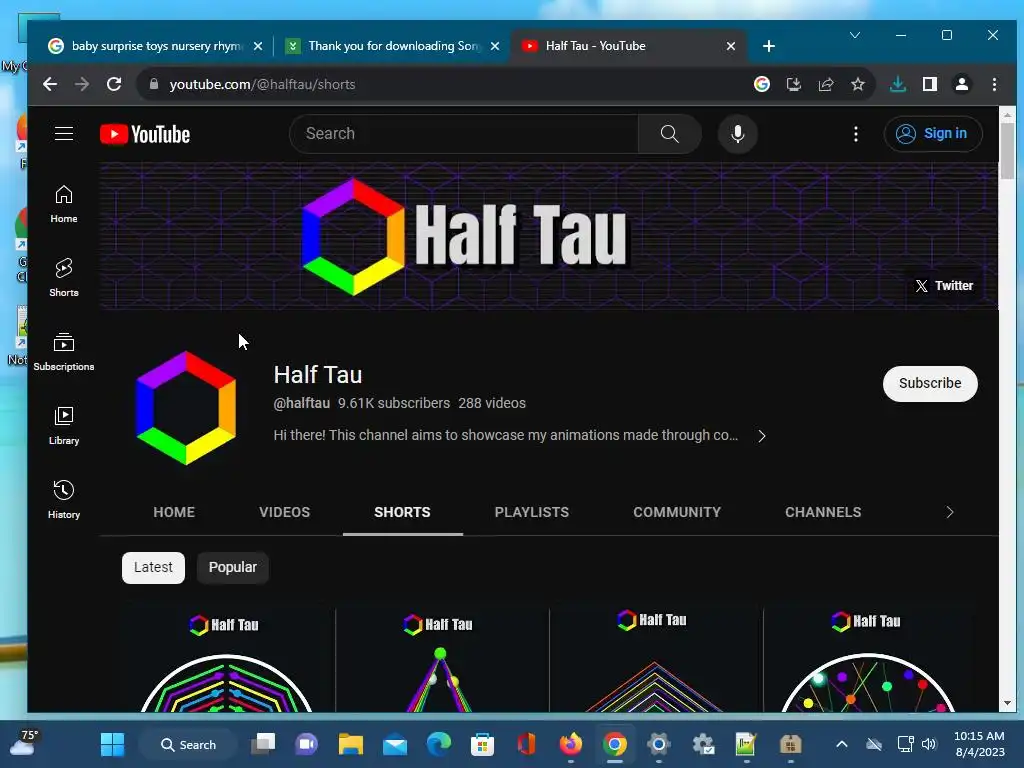Open the first short with concentric polygons
The height and width of the screenshot is (768, 1024).
tap(227, 660)
